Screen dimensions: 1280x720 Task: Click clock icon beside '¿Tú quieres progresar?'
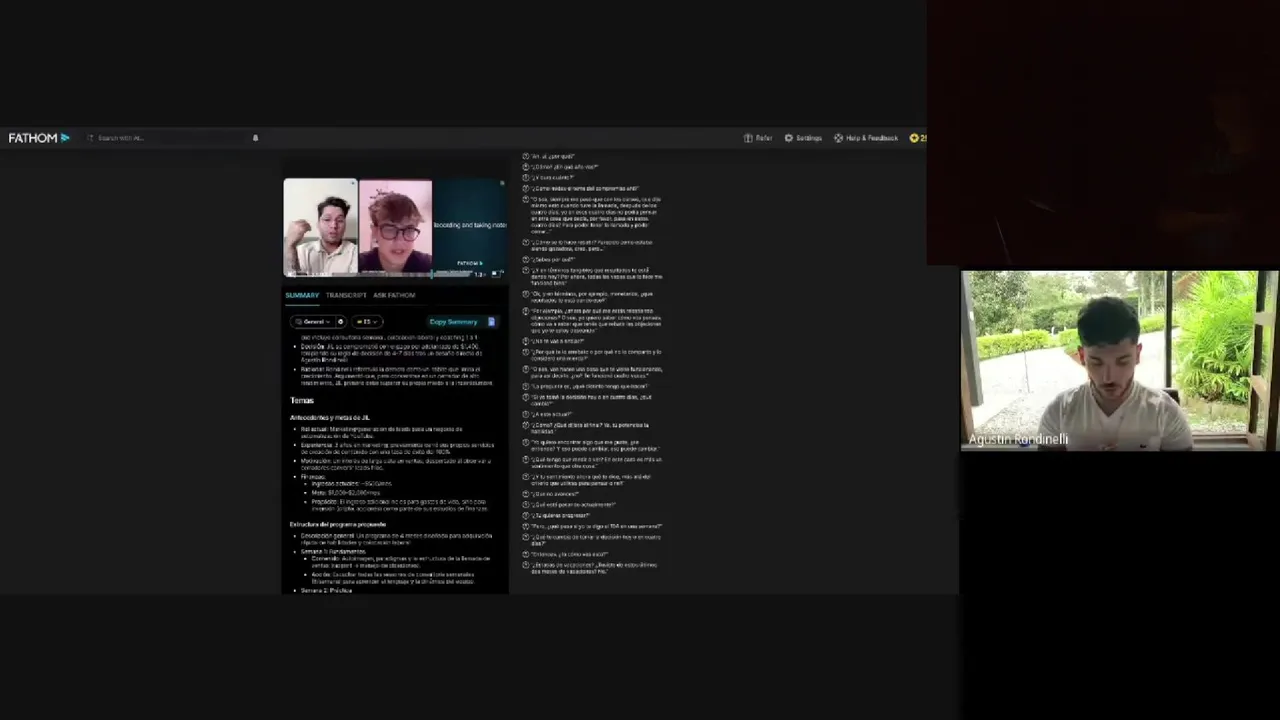[526, 515]
